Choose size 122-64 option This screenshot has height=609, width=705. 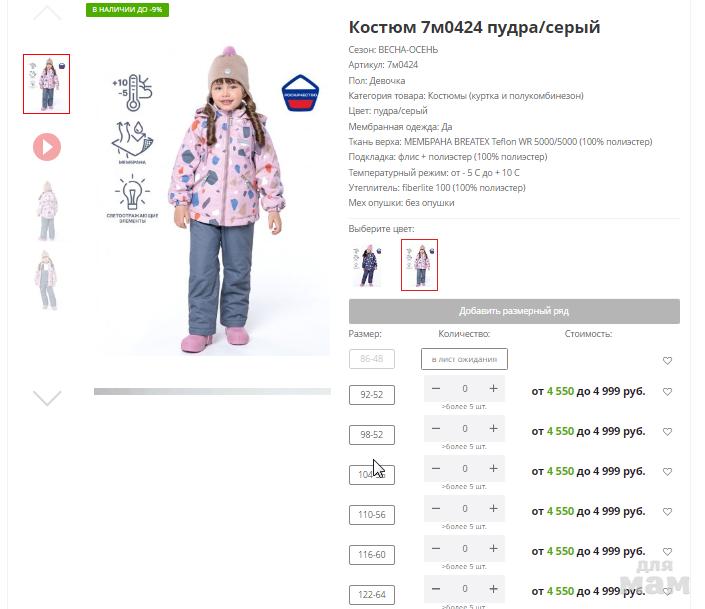click(x=371, y=595)
